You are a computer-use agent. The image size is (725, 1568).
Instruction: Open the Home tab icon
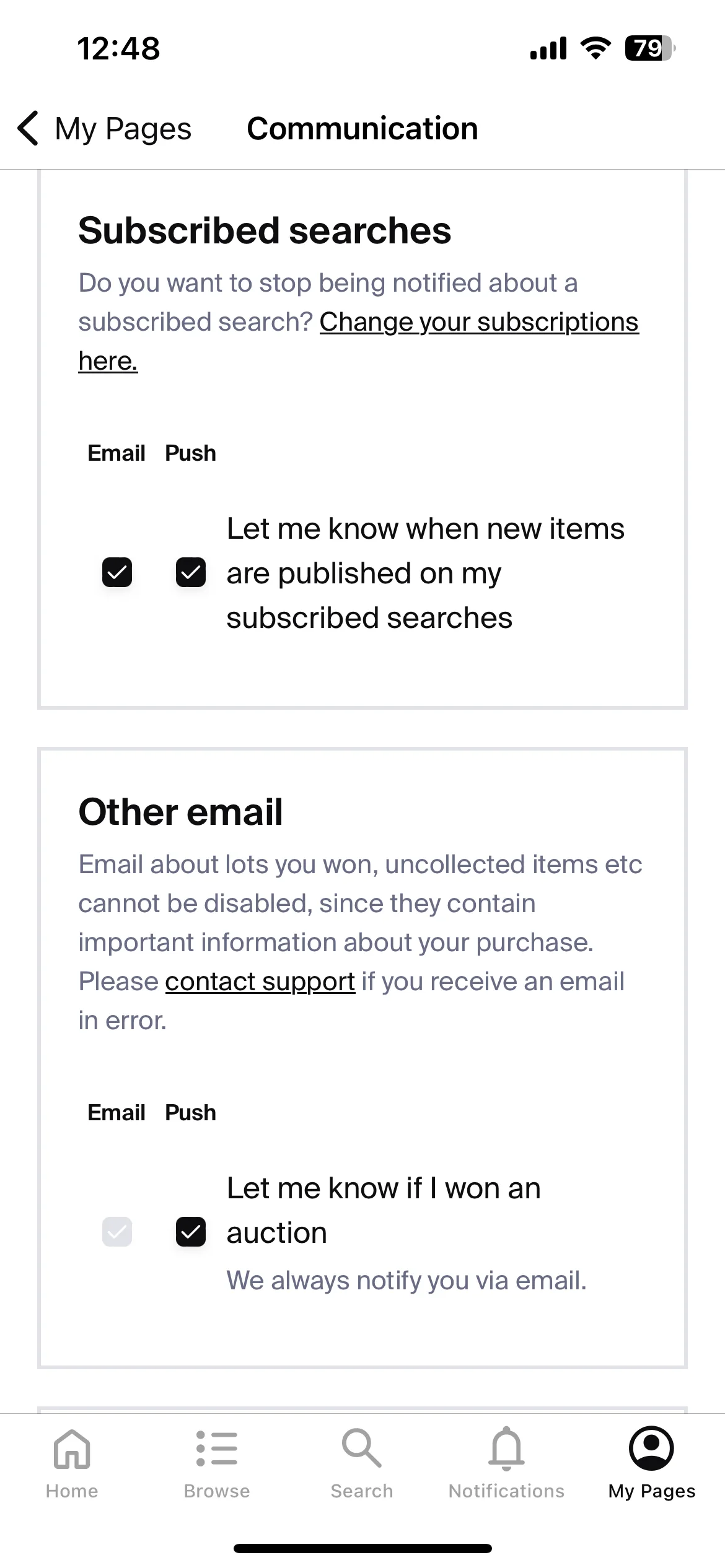[x=72, y=1448]
